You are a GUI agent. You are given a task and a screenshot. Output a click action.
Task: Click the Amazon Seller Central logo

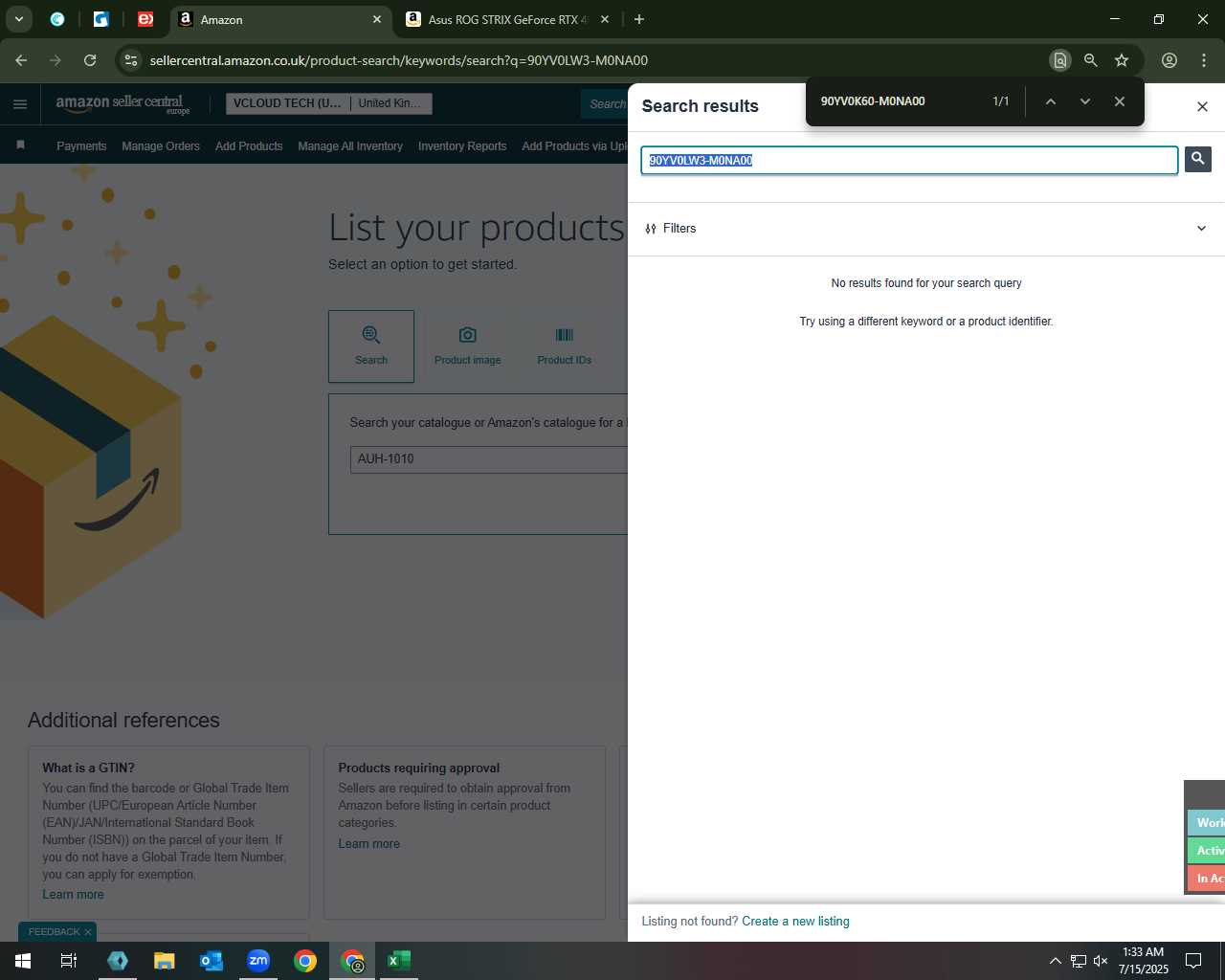(122, 104)
